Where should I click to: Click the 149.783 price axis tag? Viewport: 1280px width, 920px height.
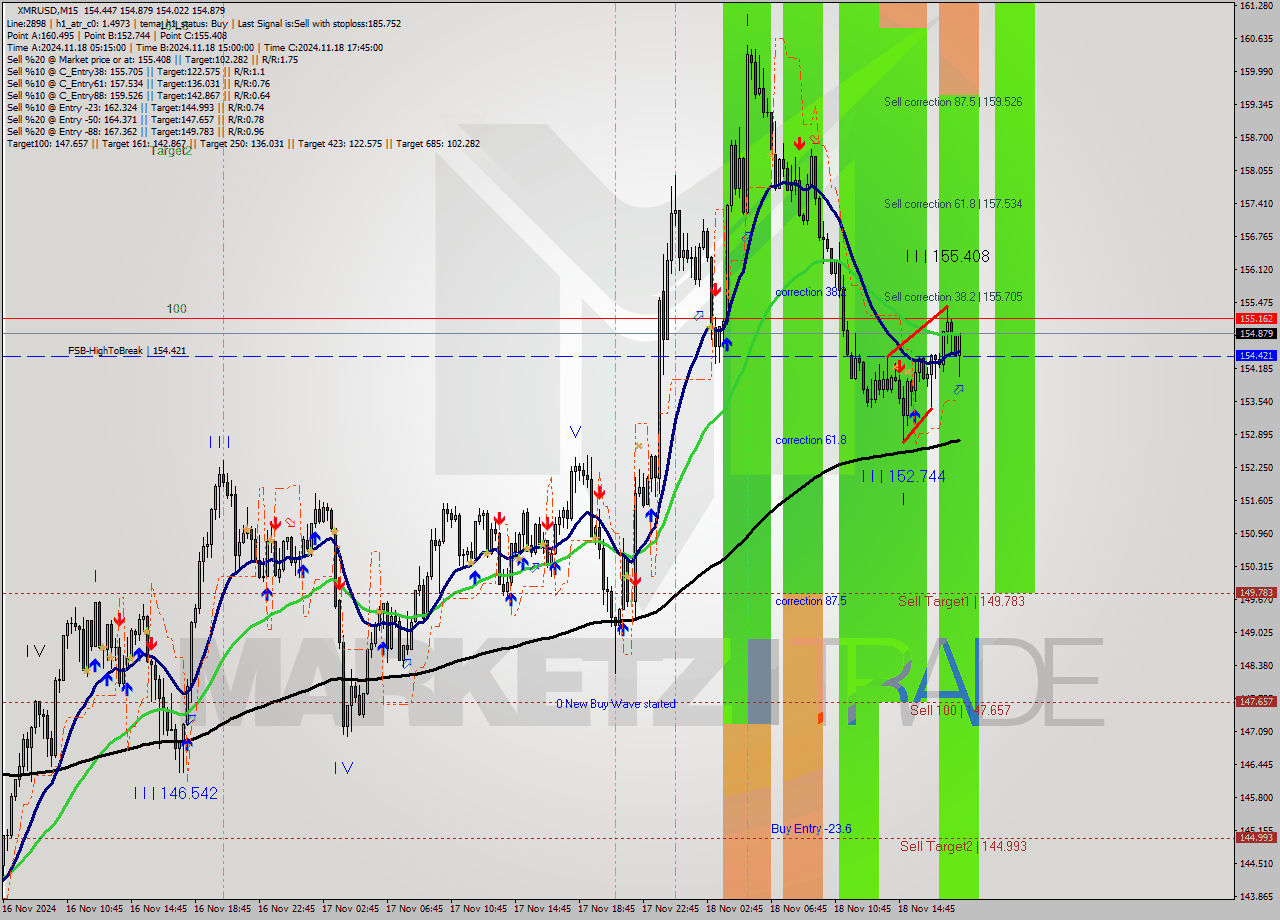coord(1255,592)
